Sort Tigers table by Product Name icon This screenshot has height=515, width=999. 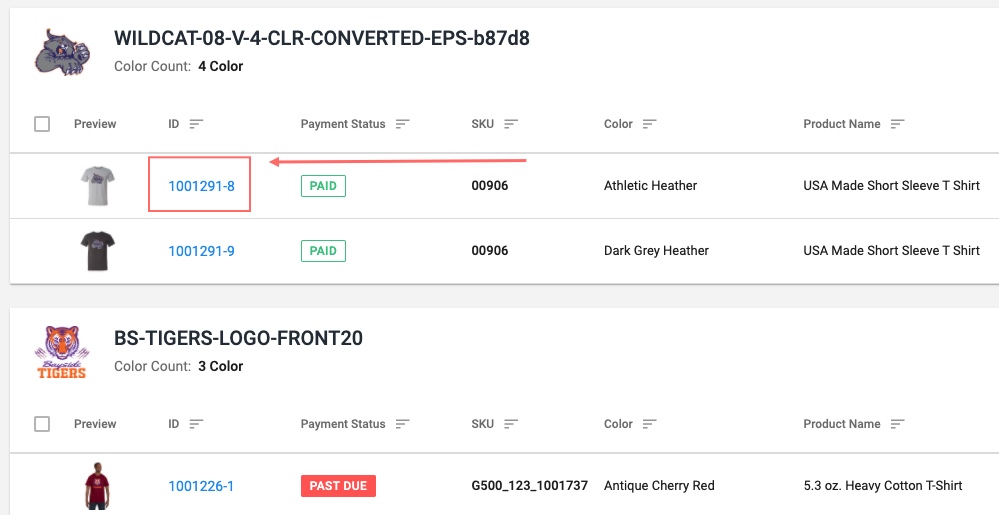pyautogui.click(x=897, y=424)
